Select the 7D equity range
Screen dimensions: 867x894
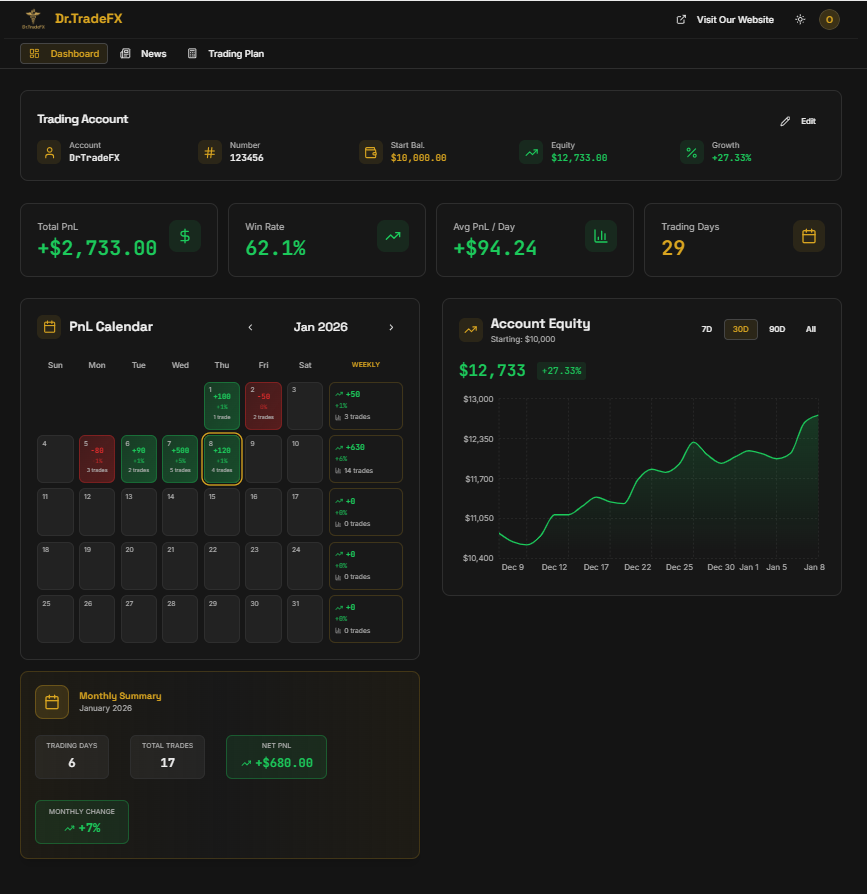click(706, 329)
